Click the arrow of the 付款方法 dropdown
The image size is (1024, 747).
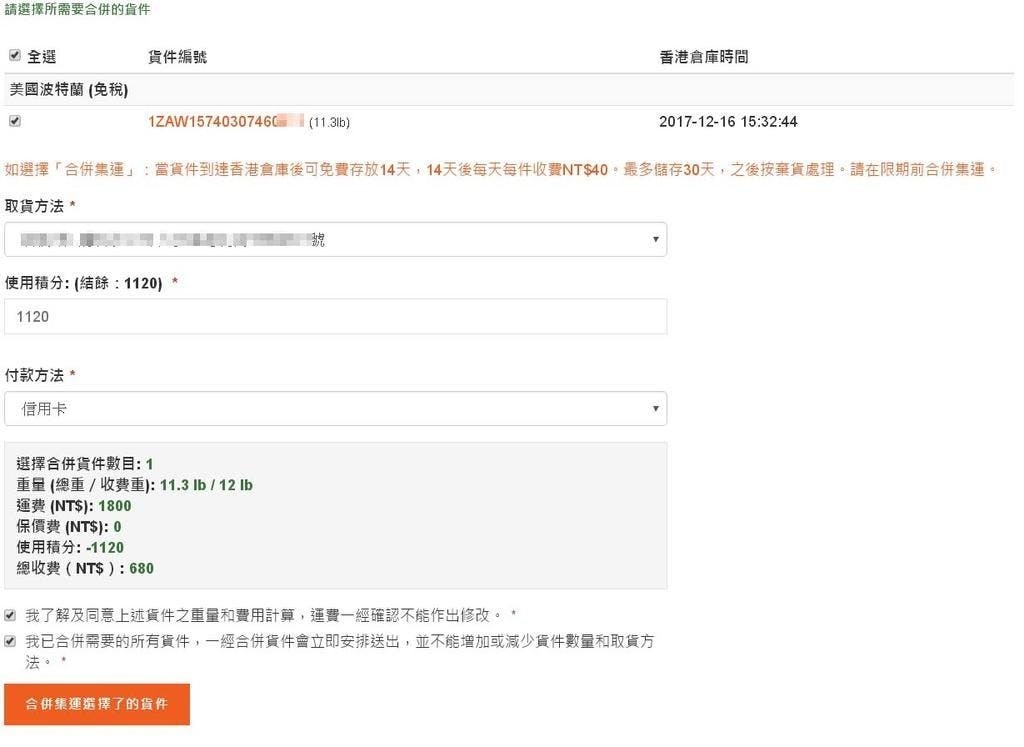pos(655,409)
